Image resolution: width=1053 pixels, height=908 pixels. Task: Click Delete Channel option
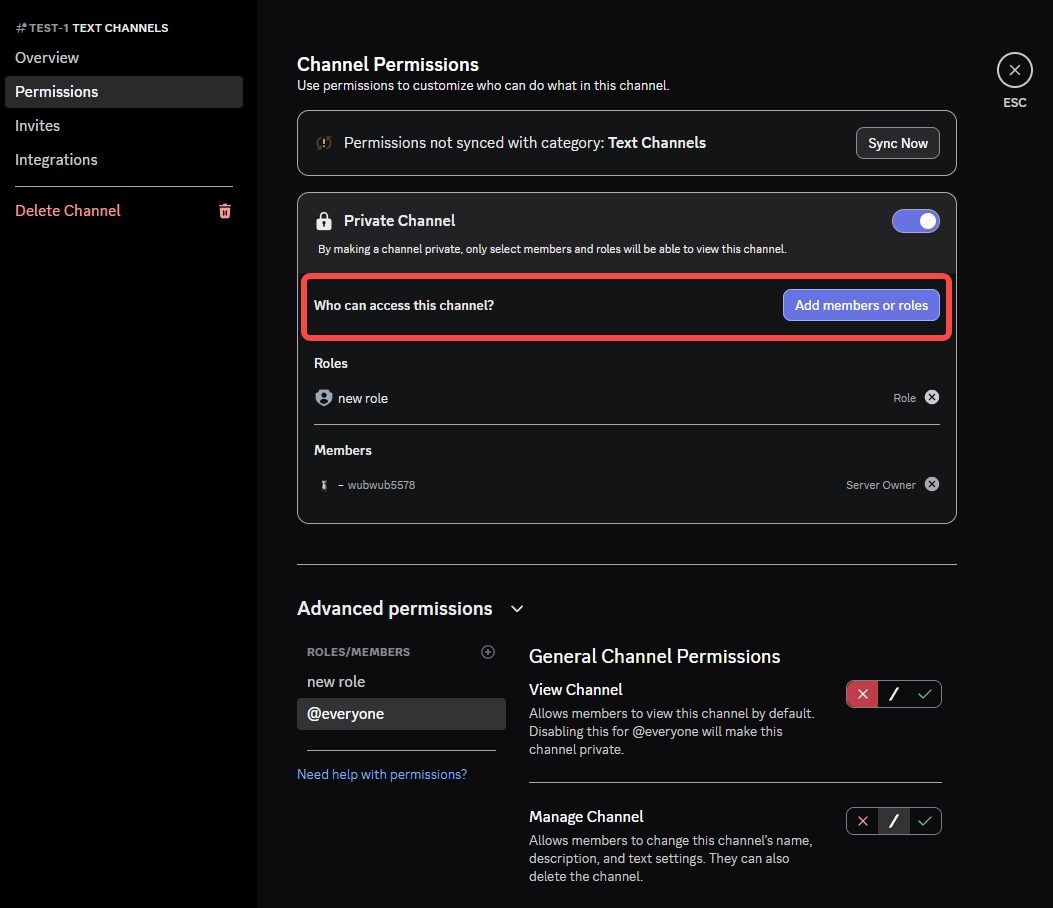68,211
